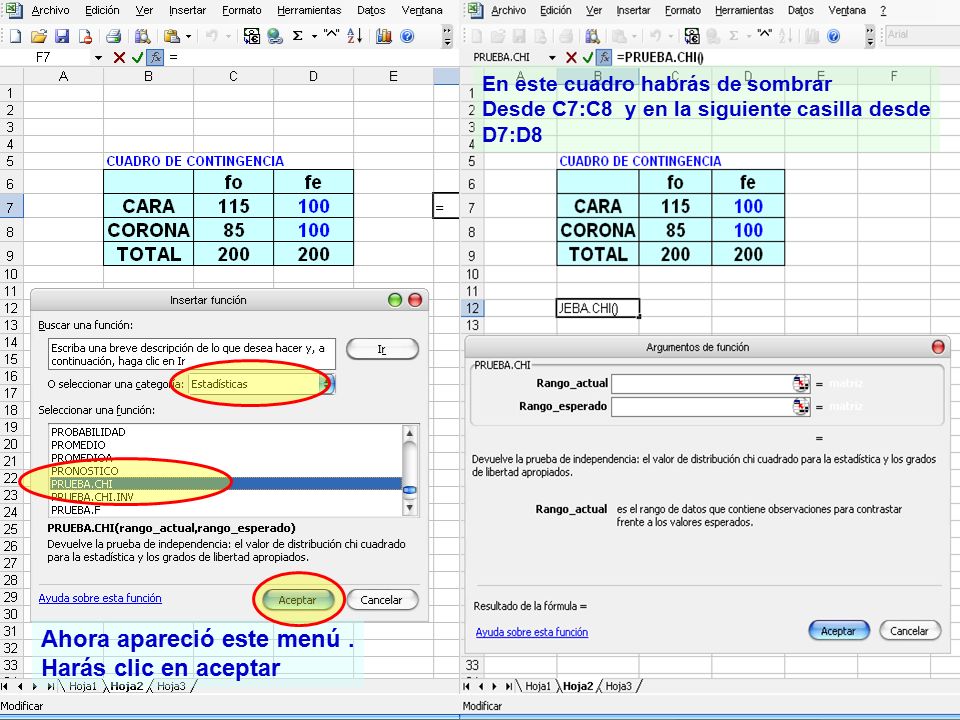Viewport: 960px width, 720px height.
Task: Open Herramientas menu in left window
Action: [309, 10]
